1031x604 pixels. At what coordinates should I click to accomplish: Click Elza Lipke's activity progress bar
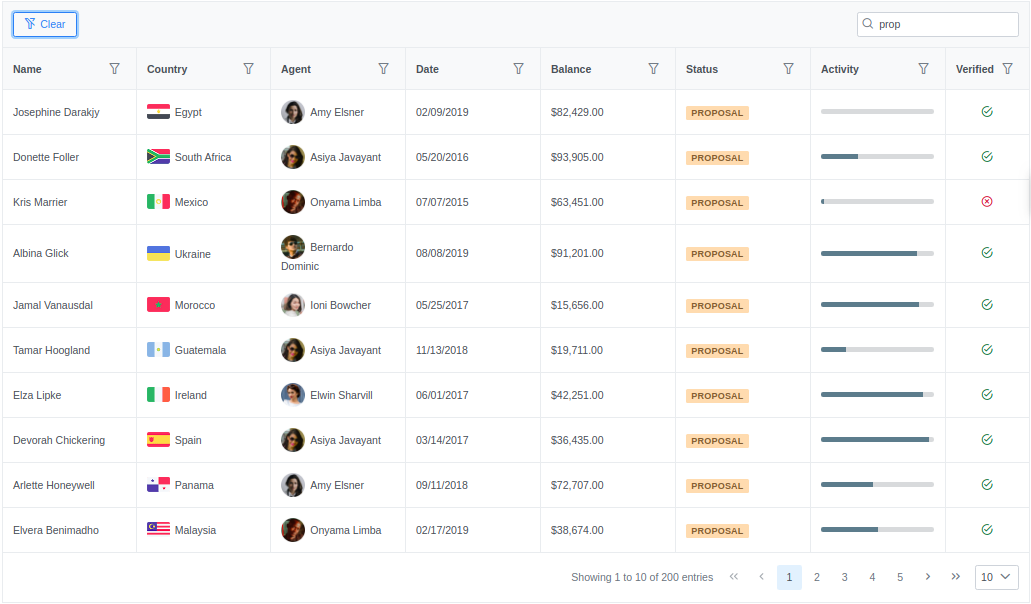coord(877,395)
